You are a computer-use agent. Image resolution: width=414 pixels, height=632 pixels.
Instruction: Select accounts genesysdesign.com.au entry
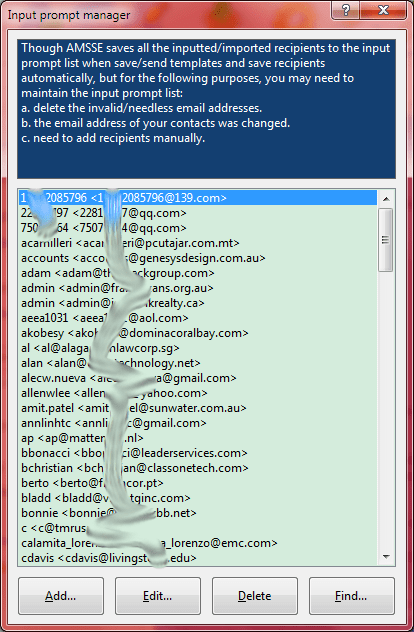[198, 258]
